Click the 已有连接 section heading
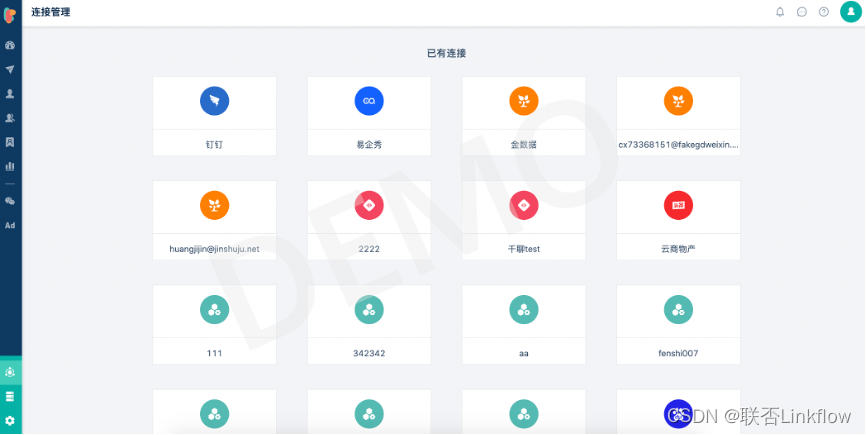The width and height of the screenshot is (866, 435). pos(446,54)
